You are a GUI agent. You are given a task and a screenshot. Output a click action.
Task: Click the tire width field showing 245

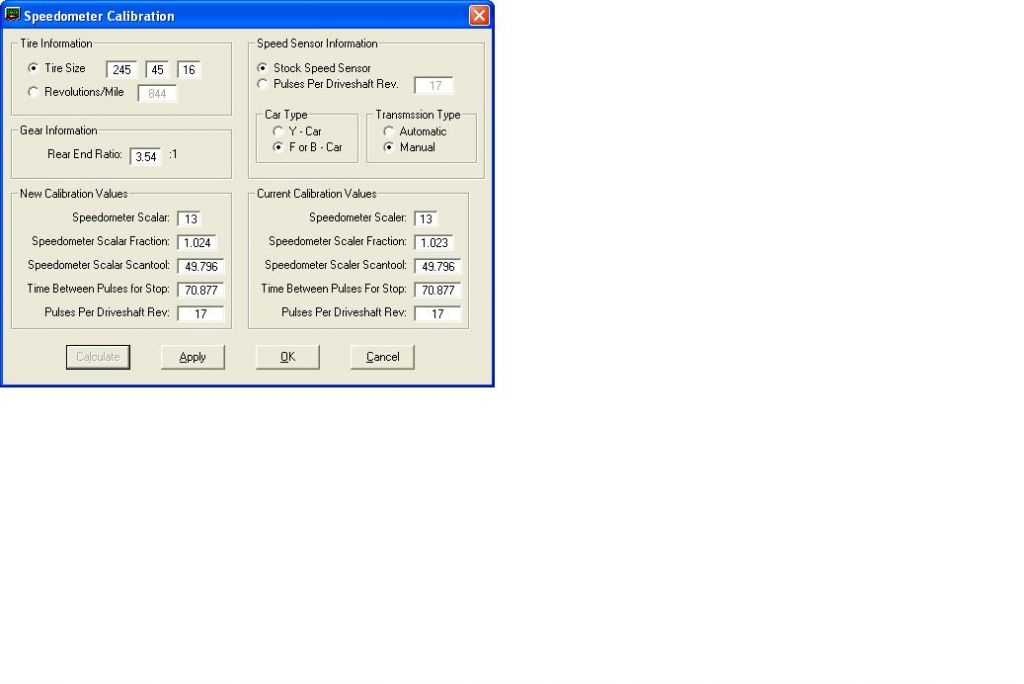tap(123, 70)
